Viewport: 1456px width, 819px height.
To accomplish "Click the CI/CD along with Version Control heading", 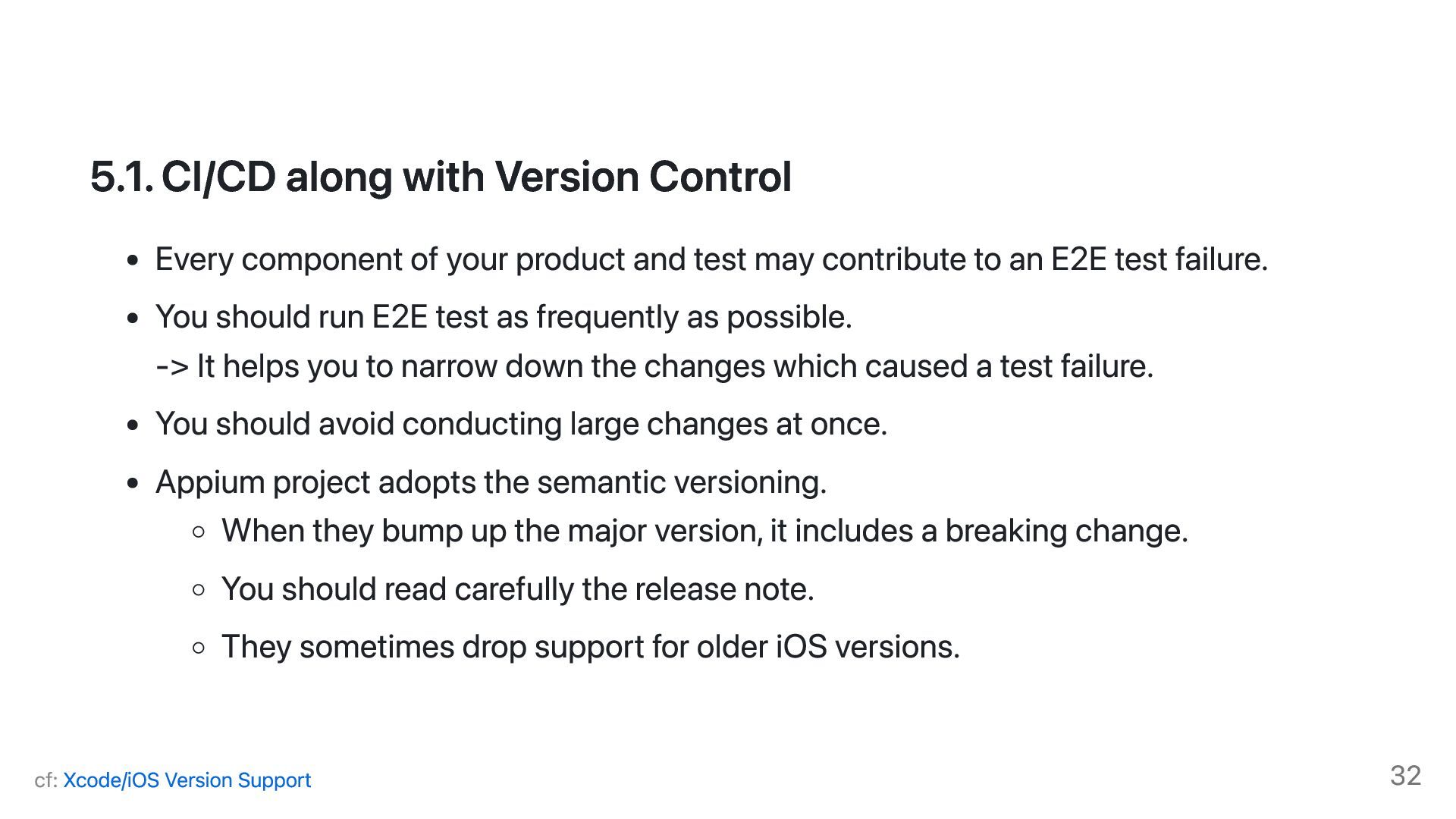I will point(476,177).
